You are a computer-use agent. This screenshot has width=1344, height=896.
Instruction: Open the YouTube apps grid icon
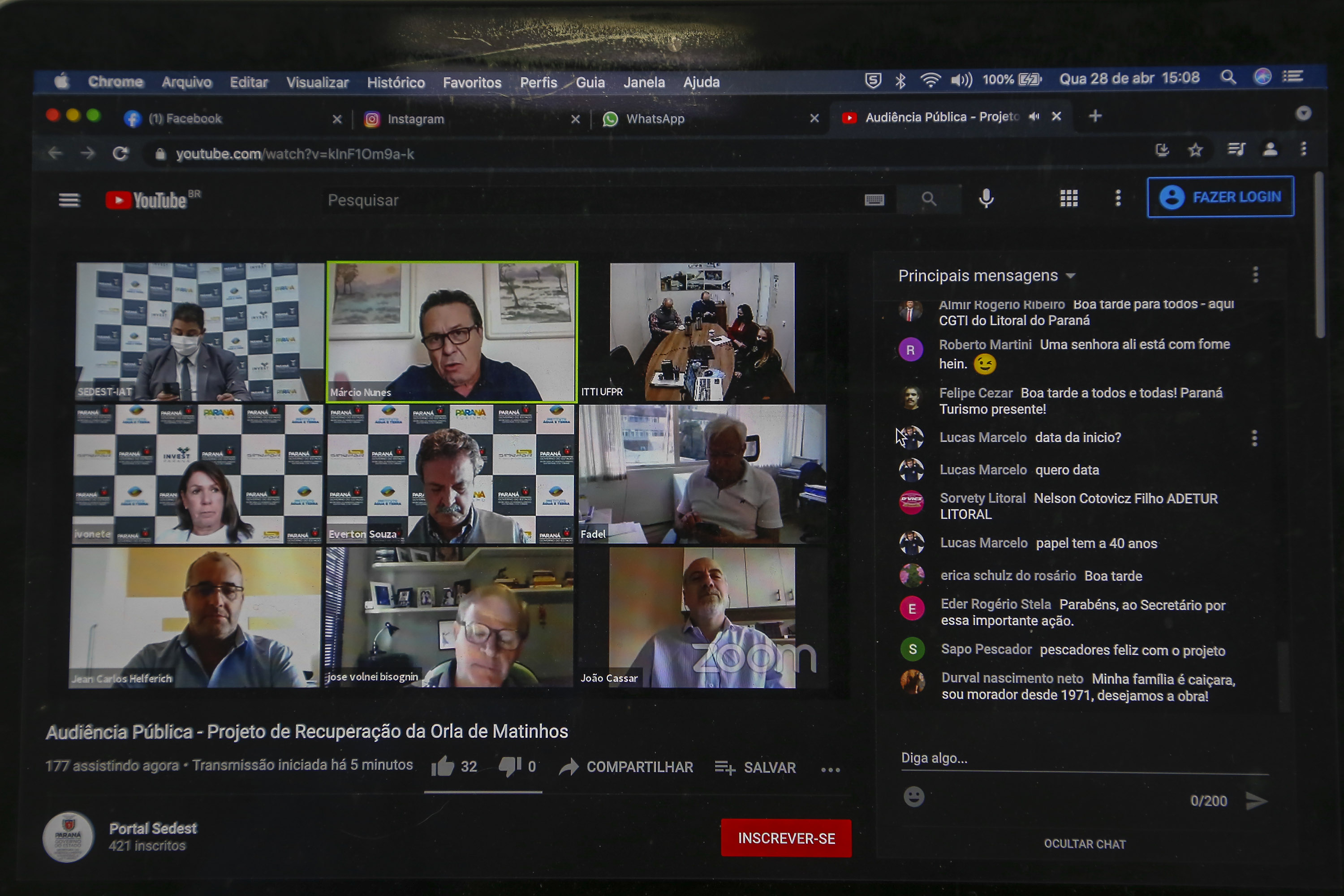point(1068,198)
